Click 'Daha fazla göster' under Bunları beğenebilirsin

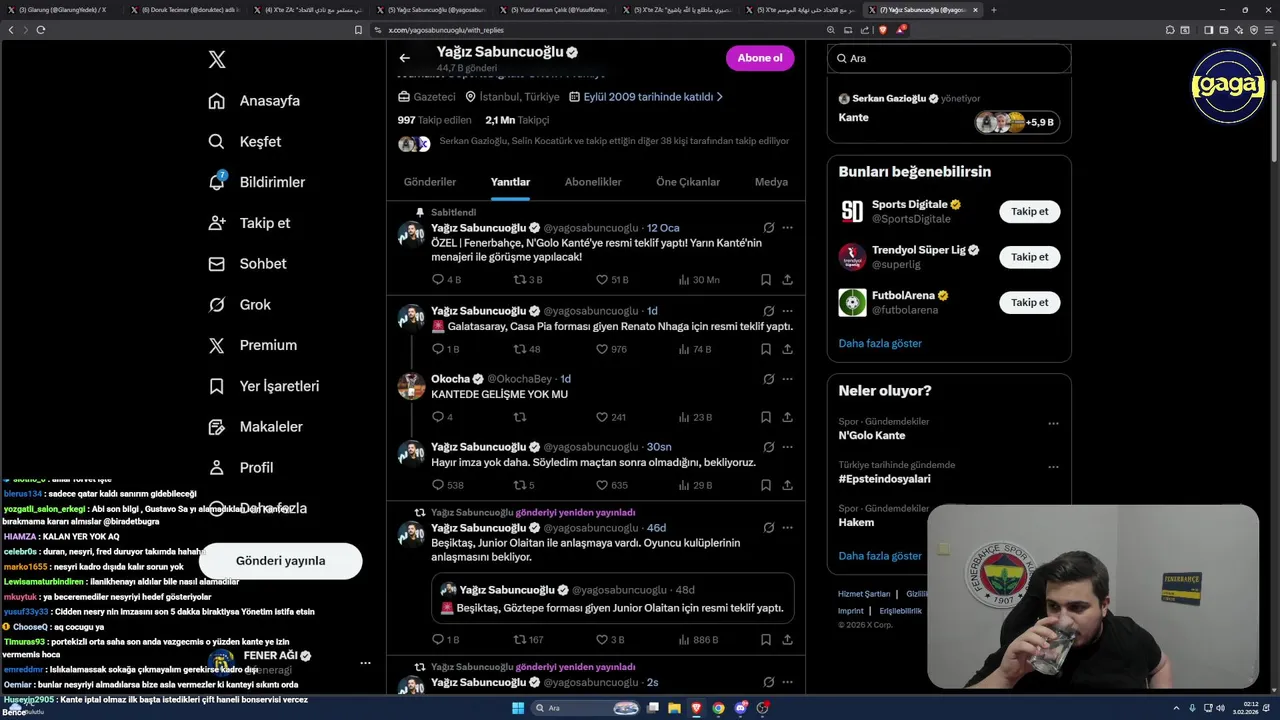(x=880, y=343)
